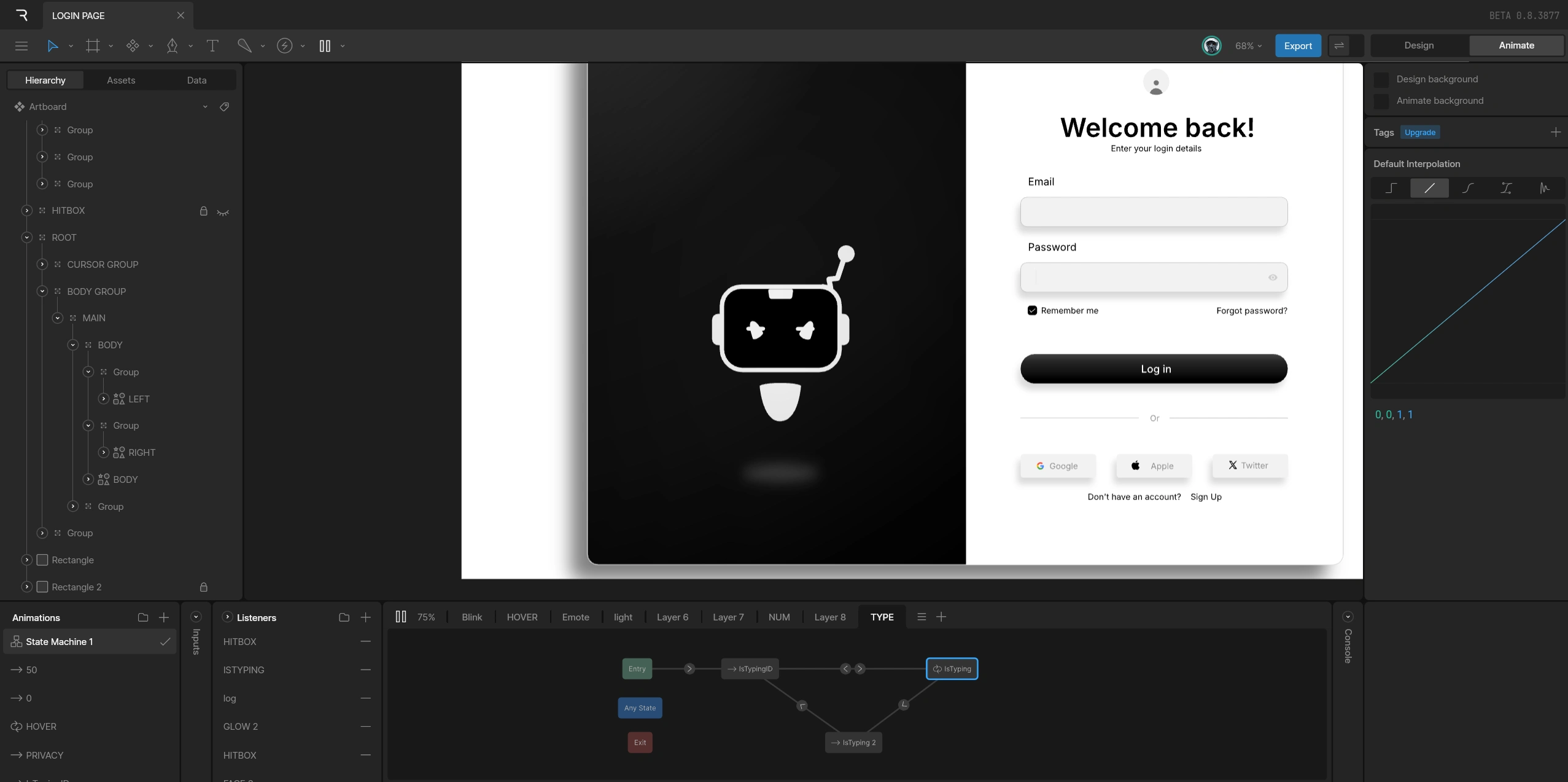Collapse the ROOT group in hierarchy
This screenshot has width=1568, height=782.
point(27,238)
